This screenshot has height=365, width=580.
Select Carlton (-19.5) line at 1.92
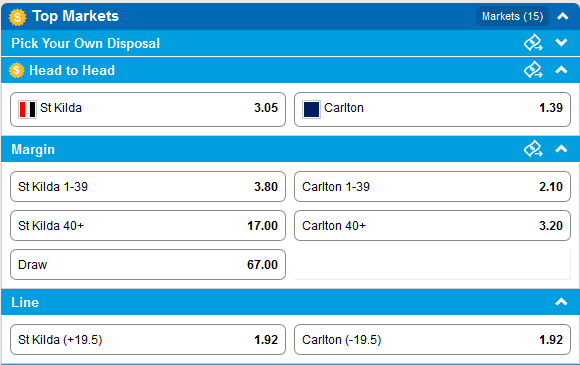point(432,339)
